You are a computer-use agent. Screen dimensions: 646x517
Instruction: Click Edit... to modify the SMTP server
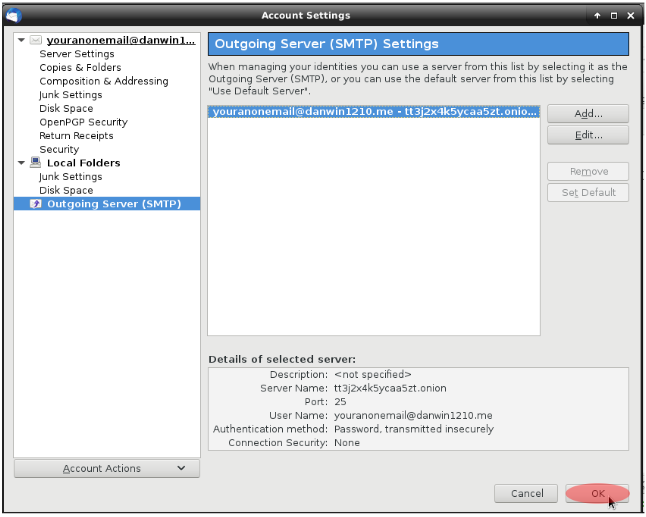coord(587,135)
